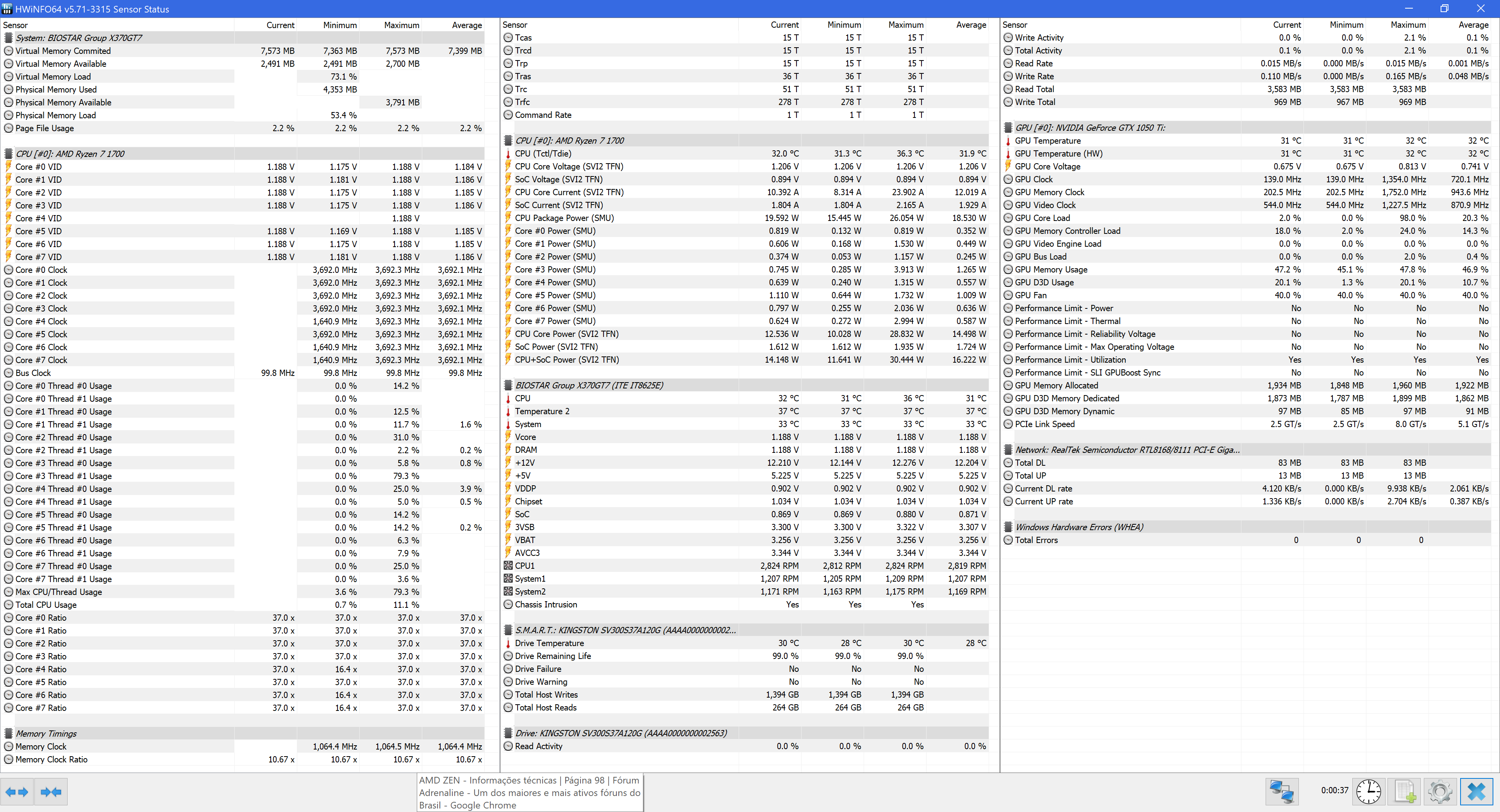Click the HWiNFO64 app icon in title bar

click(7, 9)
